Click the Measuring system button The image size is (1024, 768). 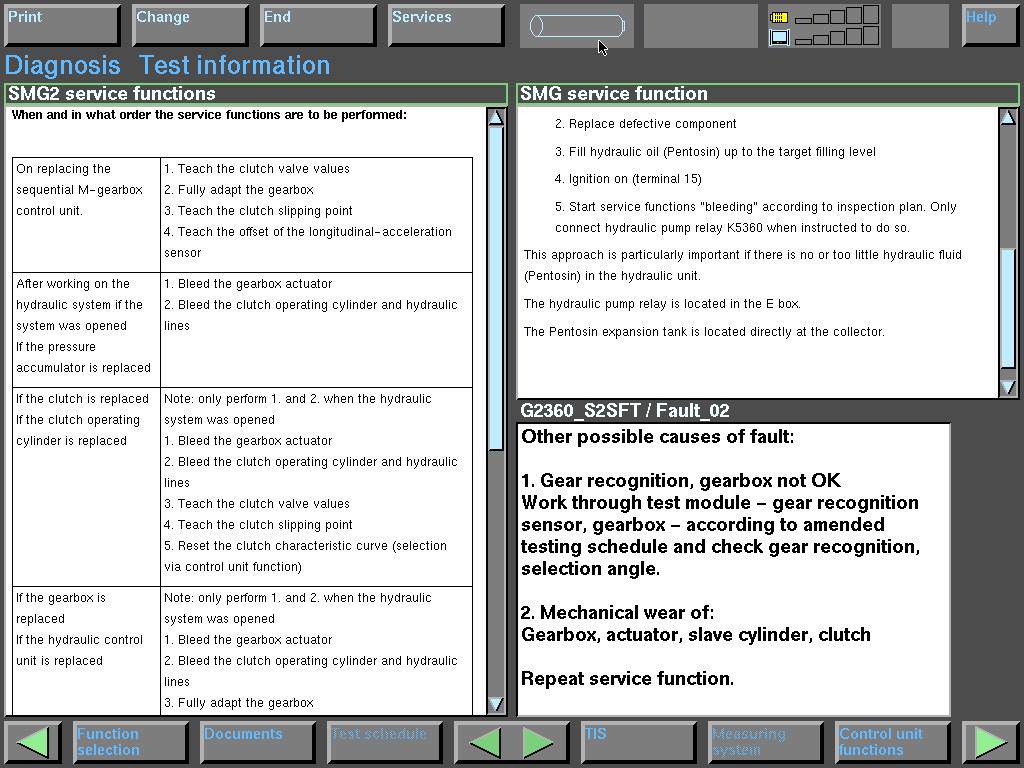[765, 742]
